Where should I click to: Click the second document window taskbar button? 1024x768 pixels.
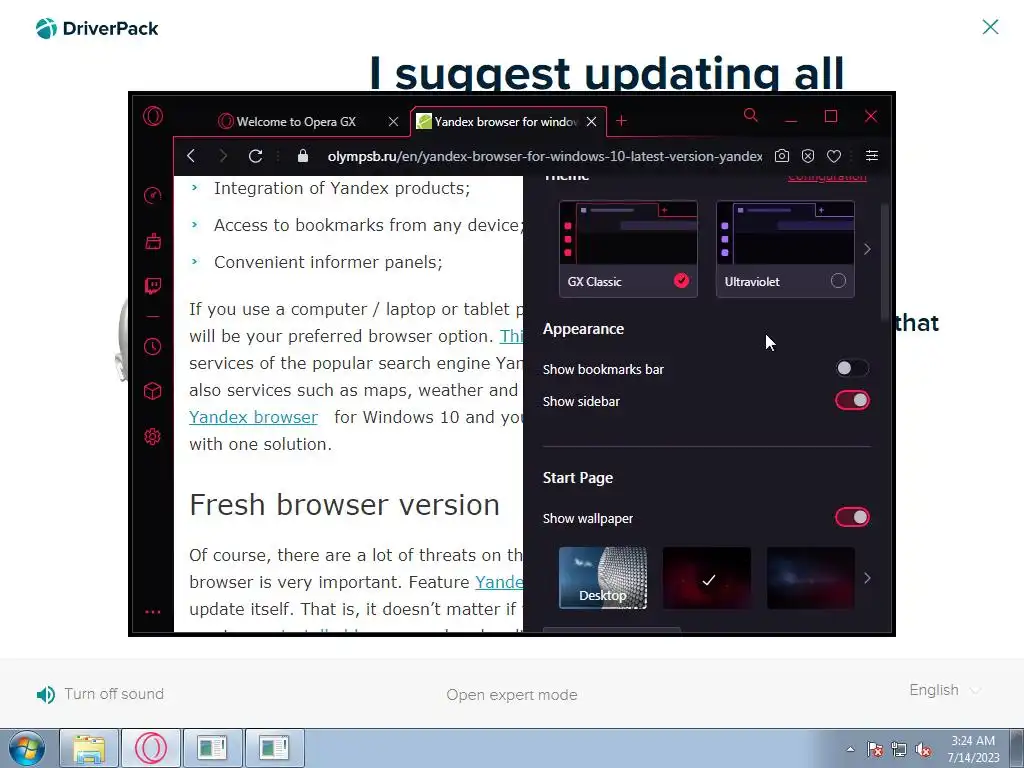[x=274, y=748]
